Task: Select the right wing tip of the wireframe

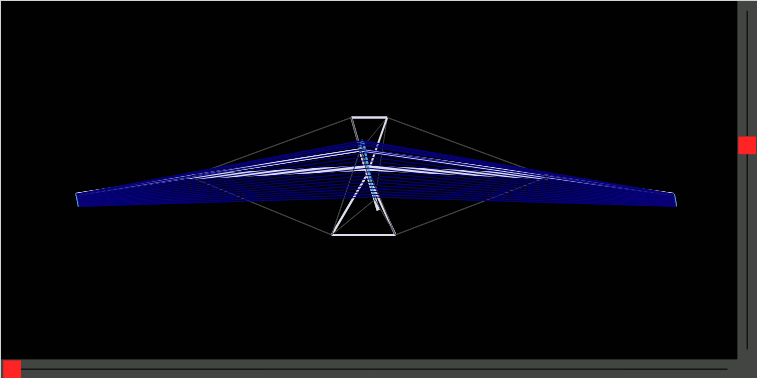Action: pyautogui.click(x=675, y=199)
